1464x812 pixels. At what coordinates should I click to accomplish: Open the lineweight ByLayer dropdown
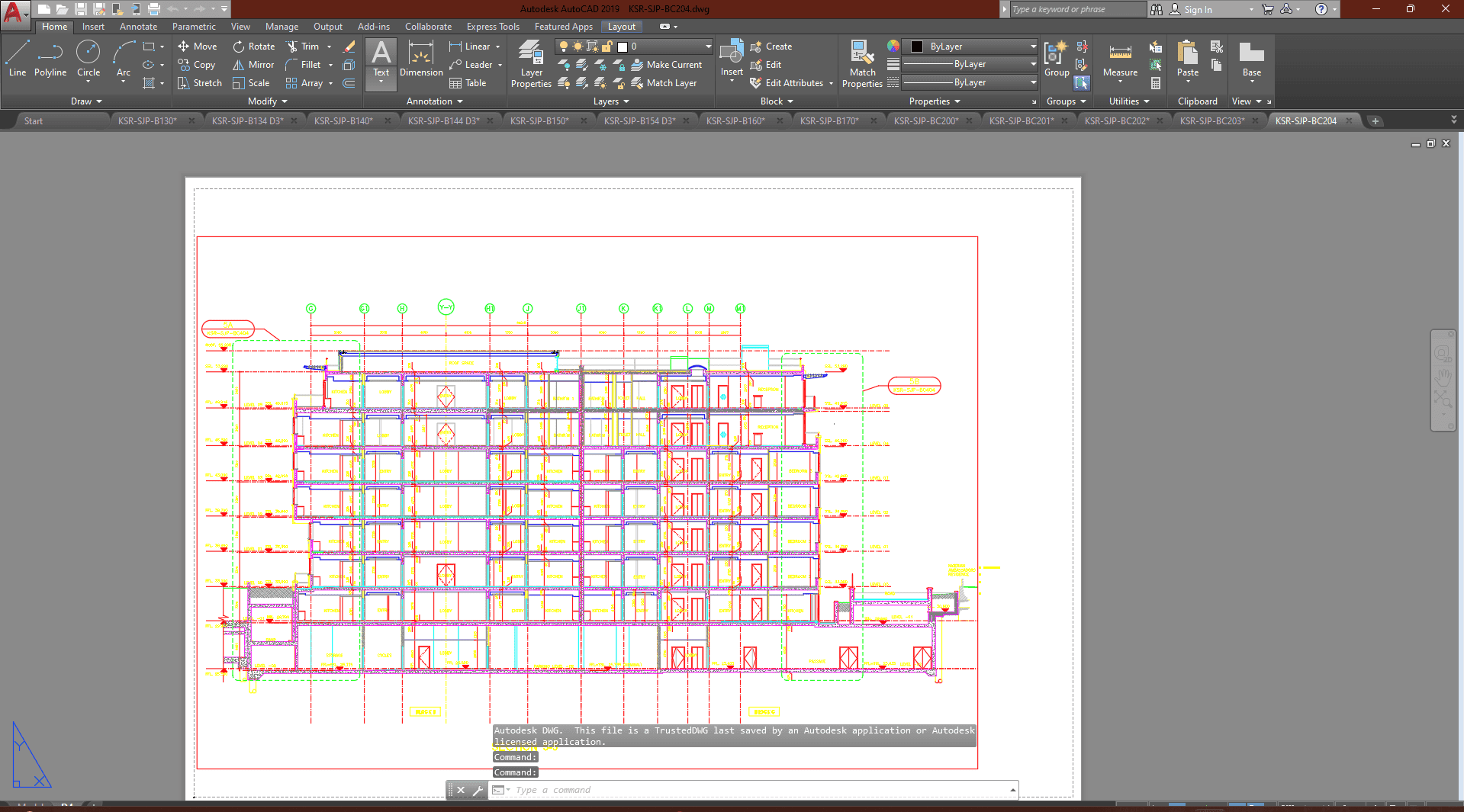pyautogui.click(x=970, y=65)
